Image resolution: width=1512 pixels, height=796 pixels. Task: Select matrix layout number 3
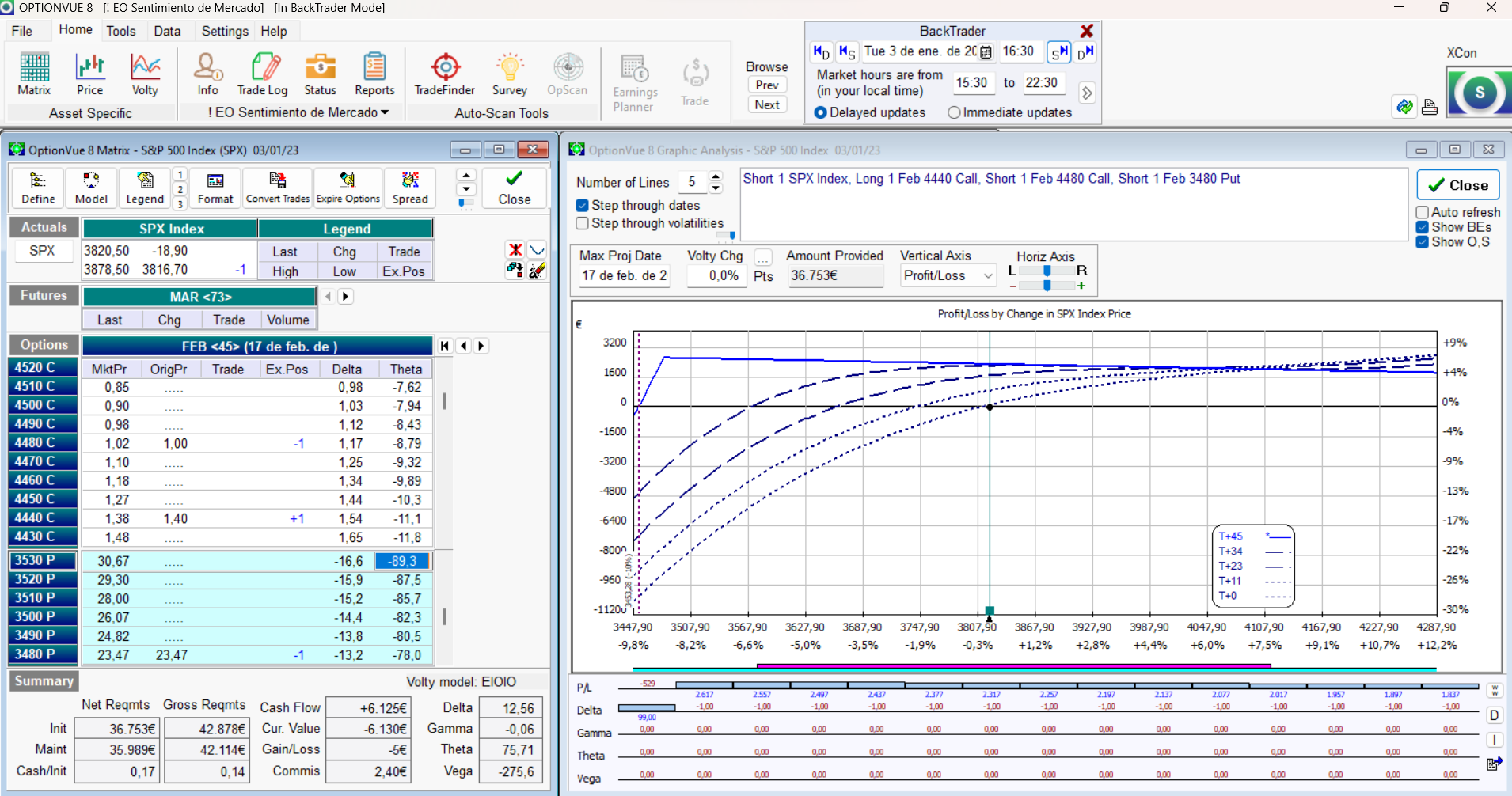coord(180,204)
